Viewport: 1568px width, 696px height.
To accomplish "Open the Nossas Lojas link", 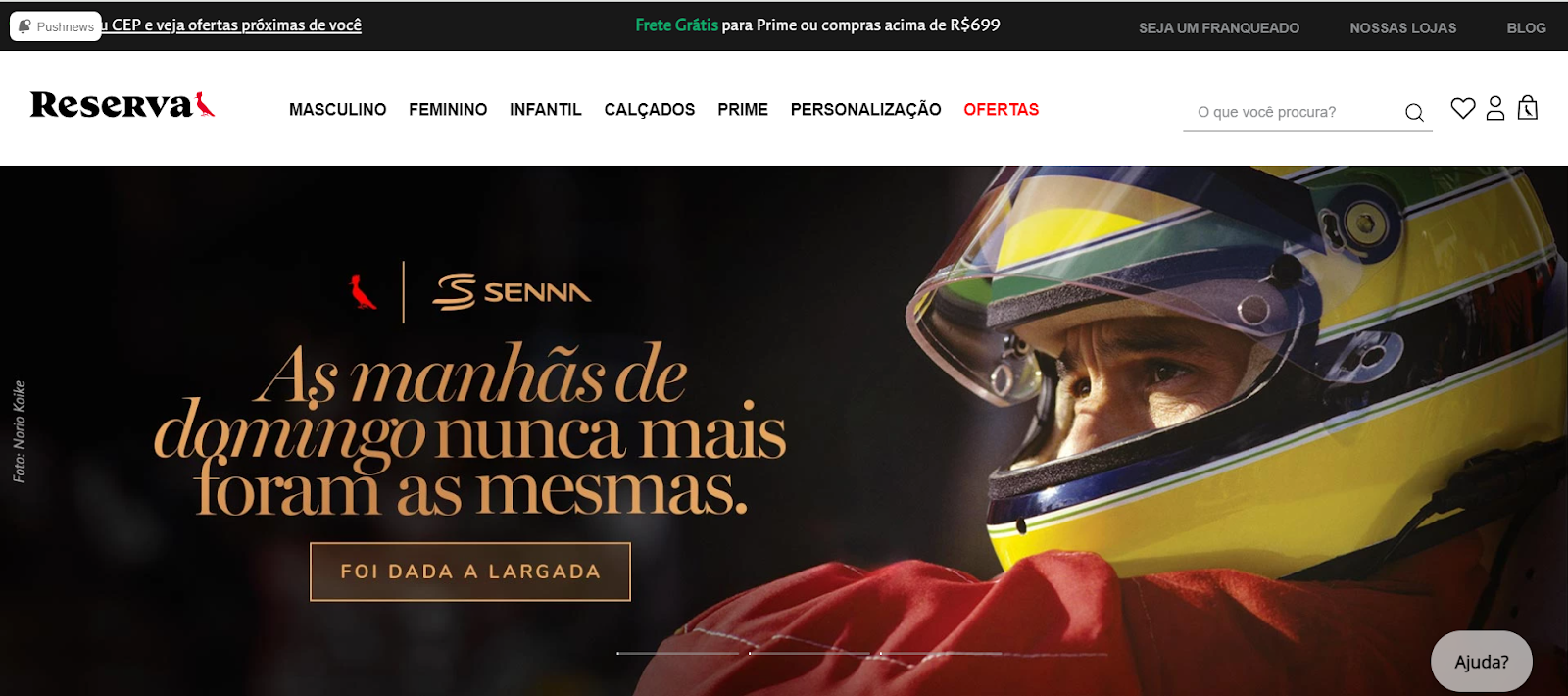I will 1403,28.
